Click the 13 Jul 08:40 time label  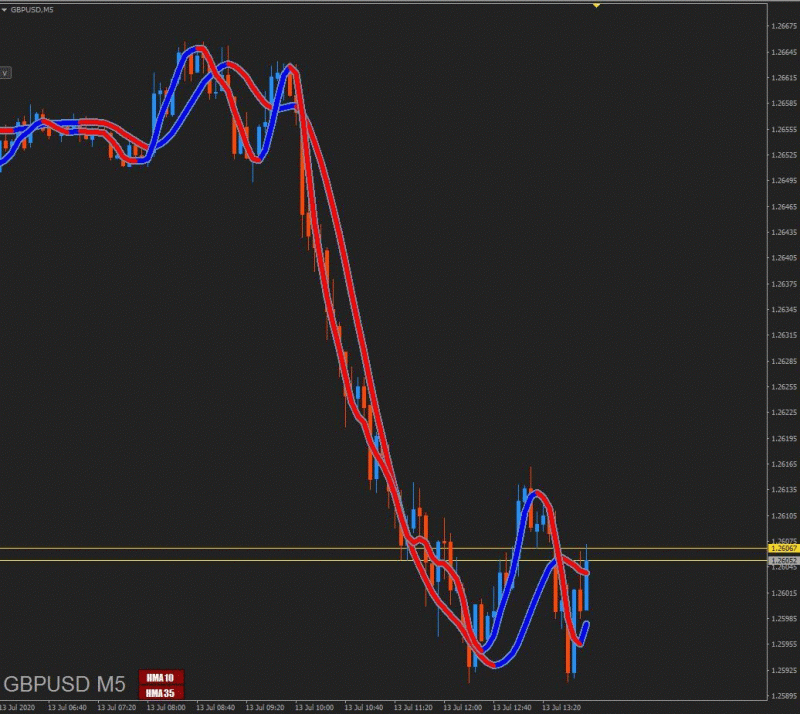pos(216,707)
